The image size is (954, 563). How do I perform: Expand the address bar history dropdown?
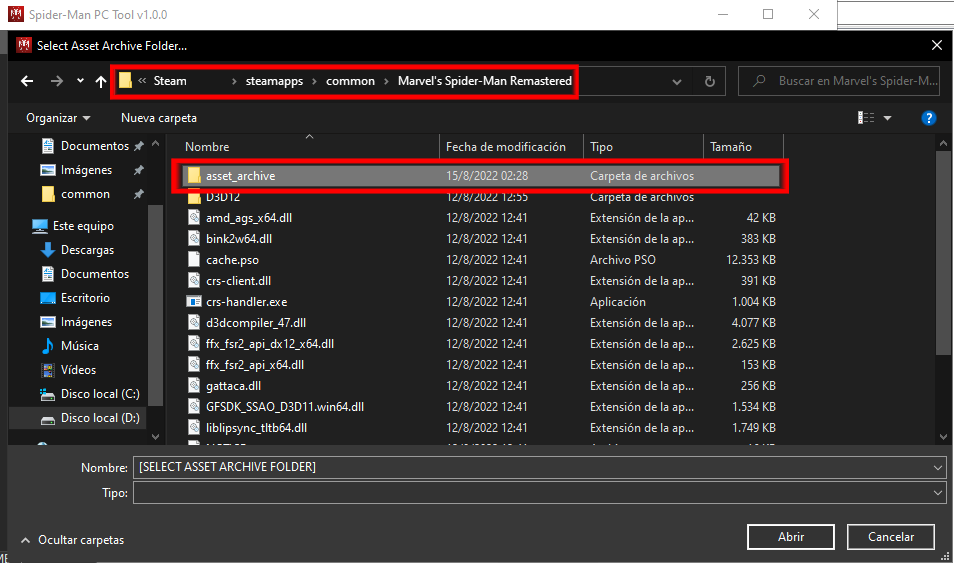(677, 82)
